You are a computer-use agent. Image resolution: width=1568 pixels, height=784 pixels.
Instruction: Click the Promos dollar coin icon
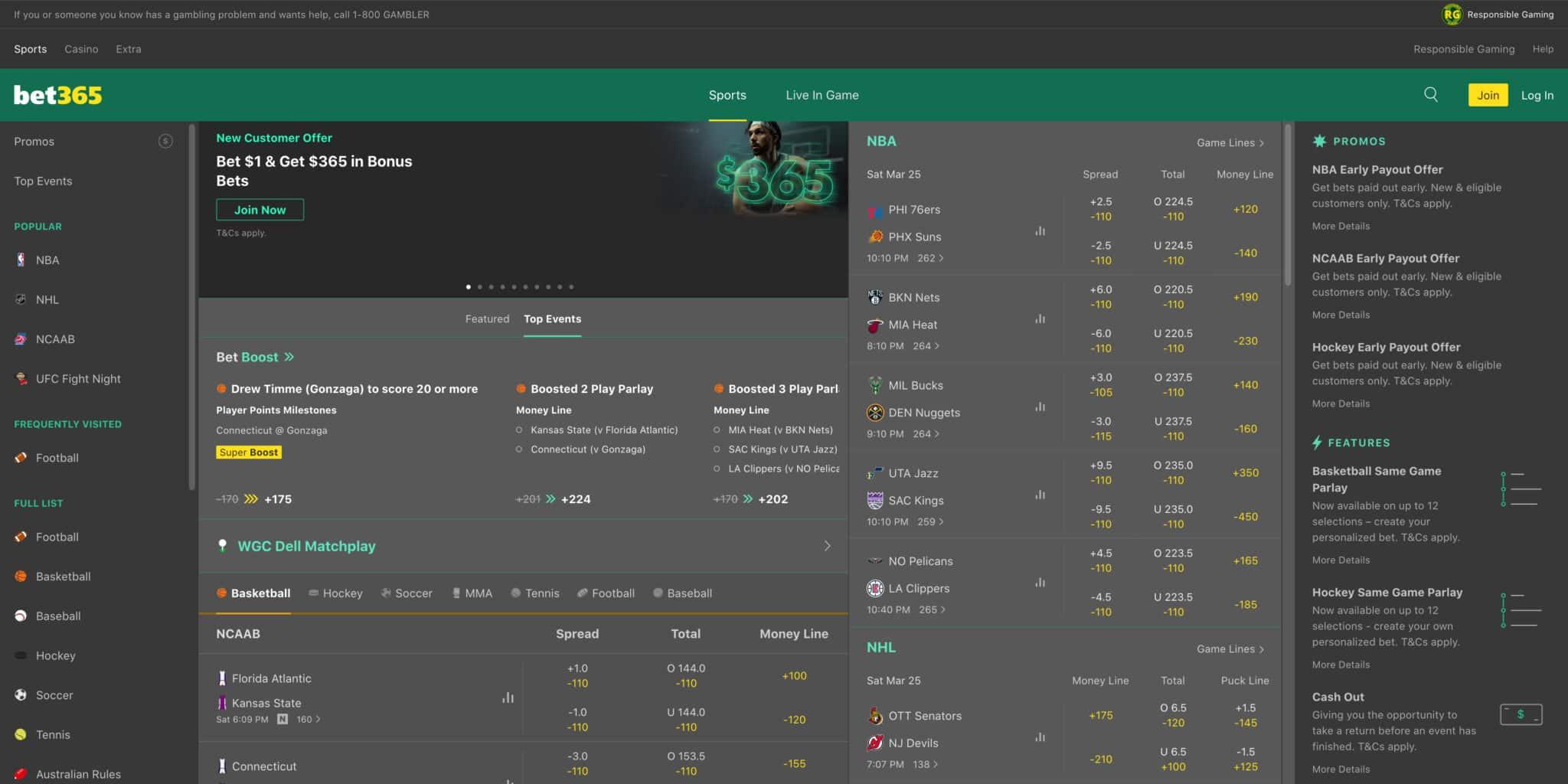click(x=165, y=141)
